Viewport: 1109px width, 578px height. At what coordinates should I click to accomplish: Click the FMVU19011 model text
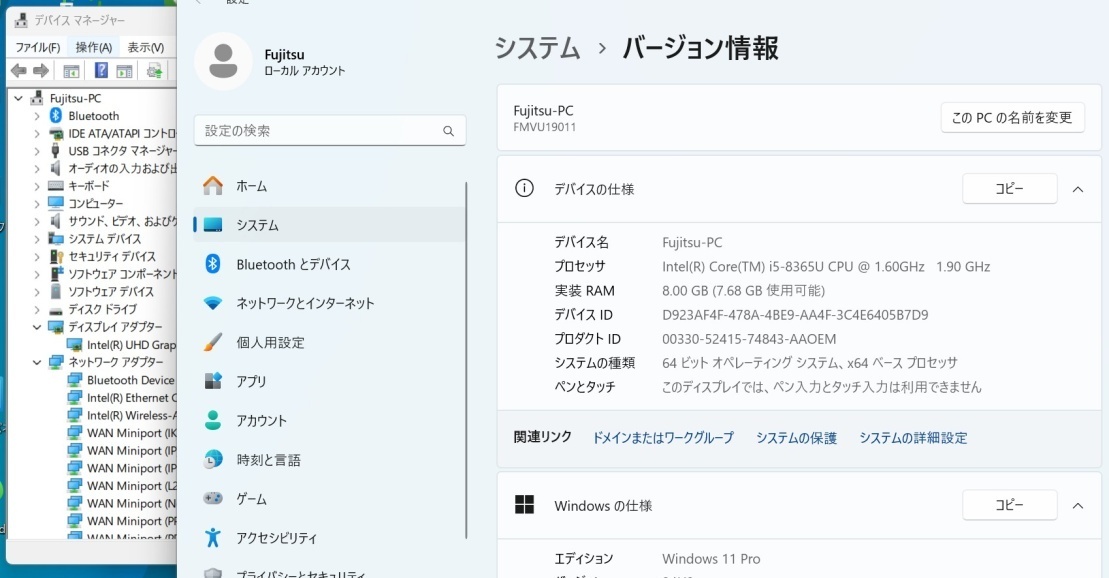point(545,127)
